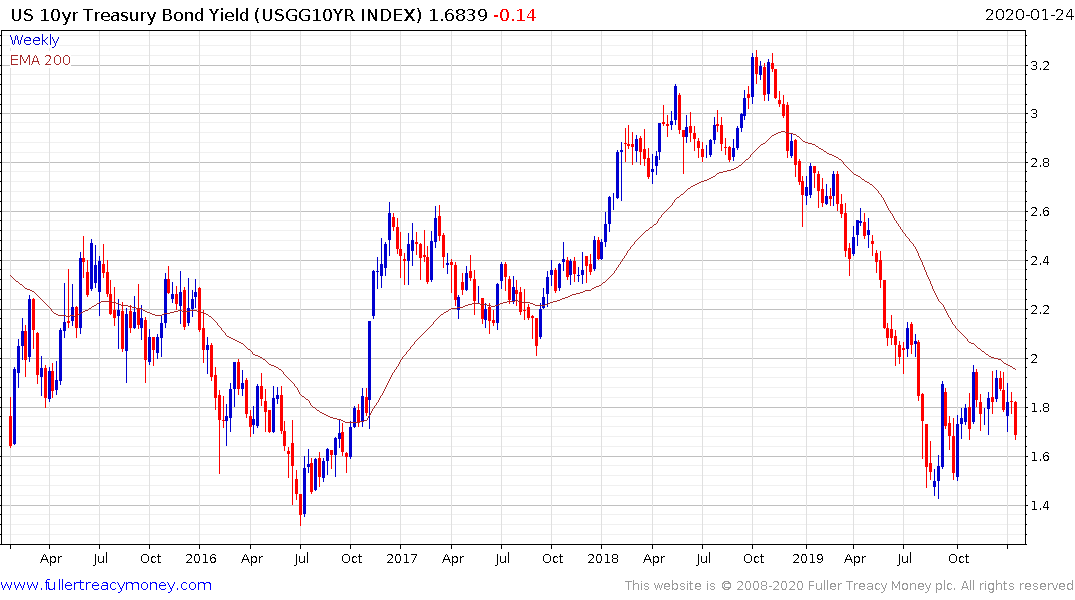Click the '2018' x-axis label
The width and height of the screenshot is (1075, 600).
[603, 559]
